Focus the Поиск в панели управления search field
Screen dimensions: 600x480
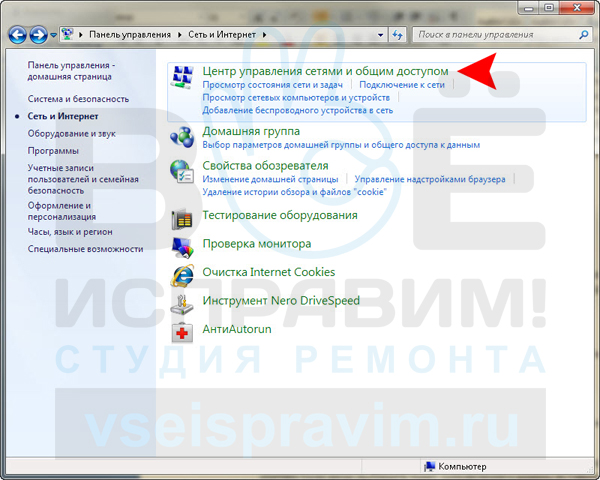tap(497, 35)
